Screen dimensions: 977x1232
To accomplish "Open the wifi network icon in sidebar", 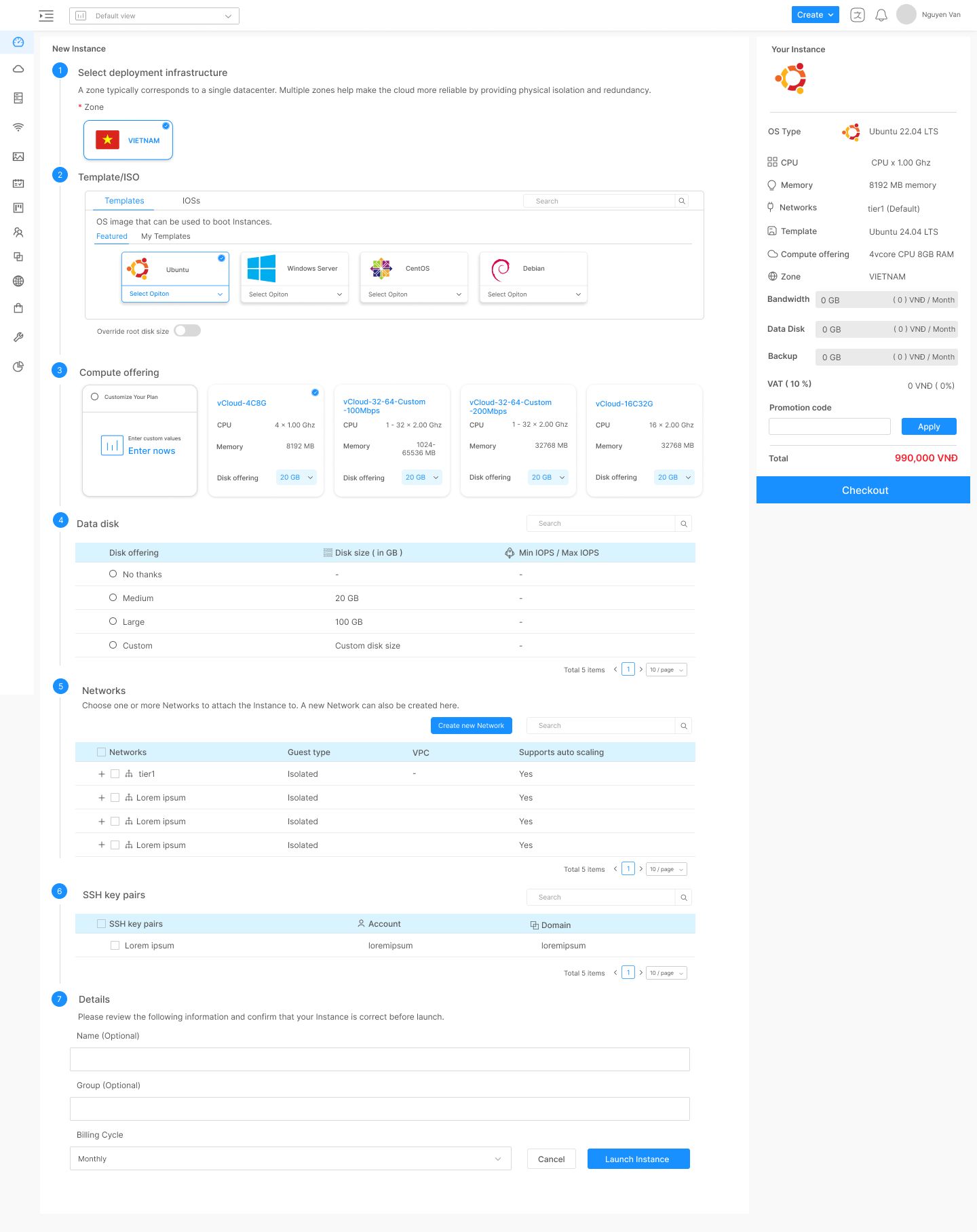I will (x=18, y=127).
